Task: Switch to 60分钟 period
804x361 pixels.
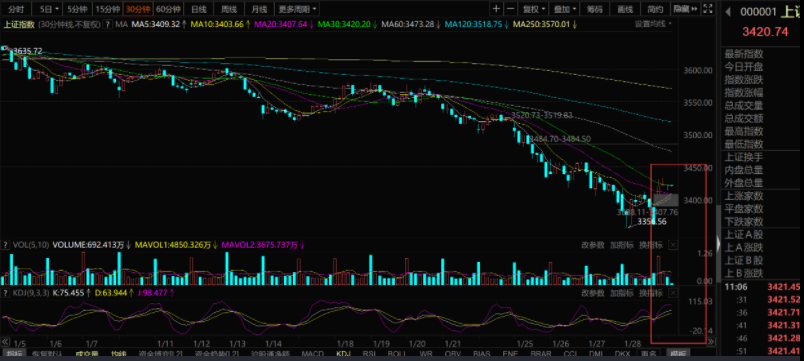Action: 168,9
